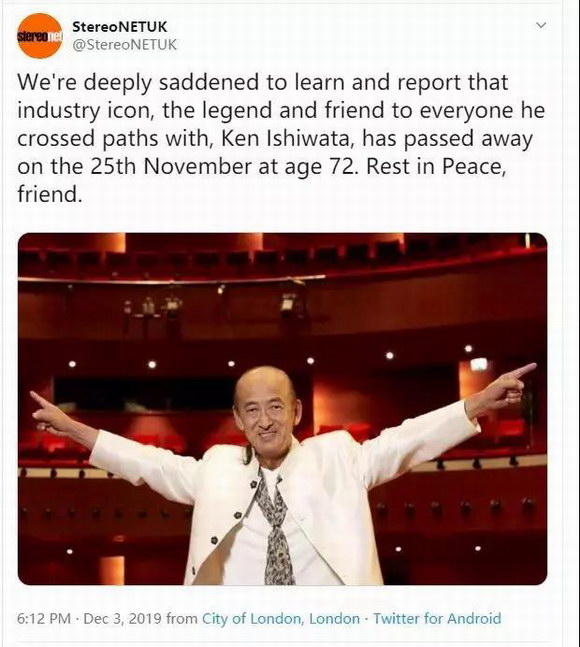The width and height of the screenshot is (580, 647).
Task: Click the Twitter for Android source link
Action: click(437, 619)
